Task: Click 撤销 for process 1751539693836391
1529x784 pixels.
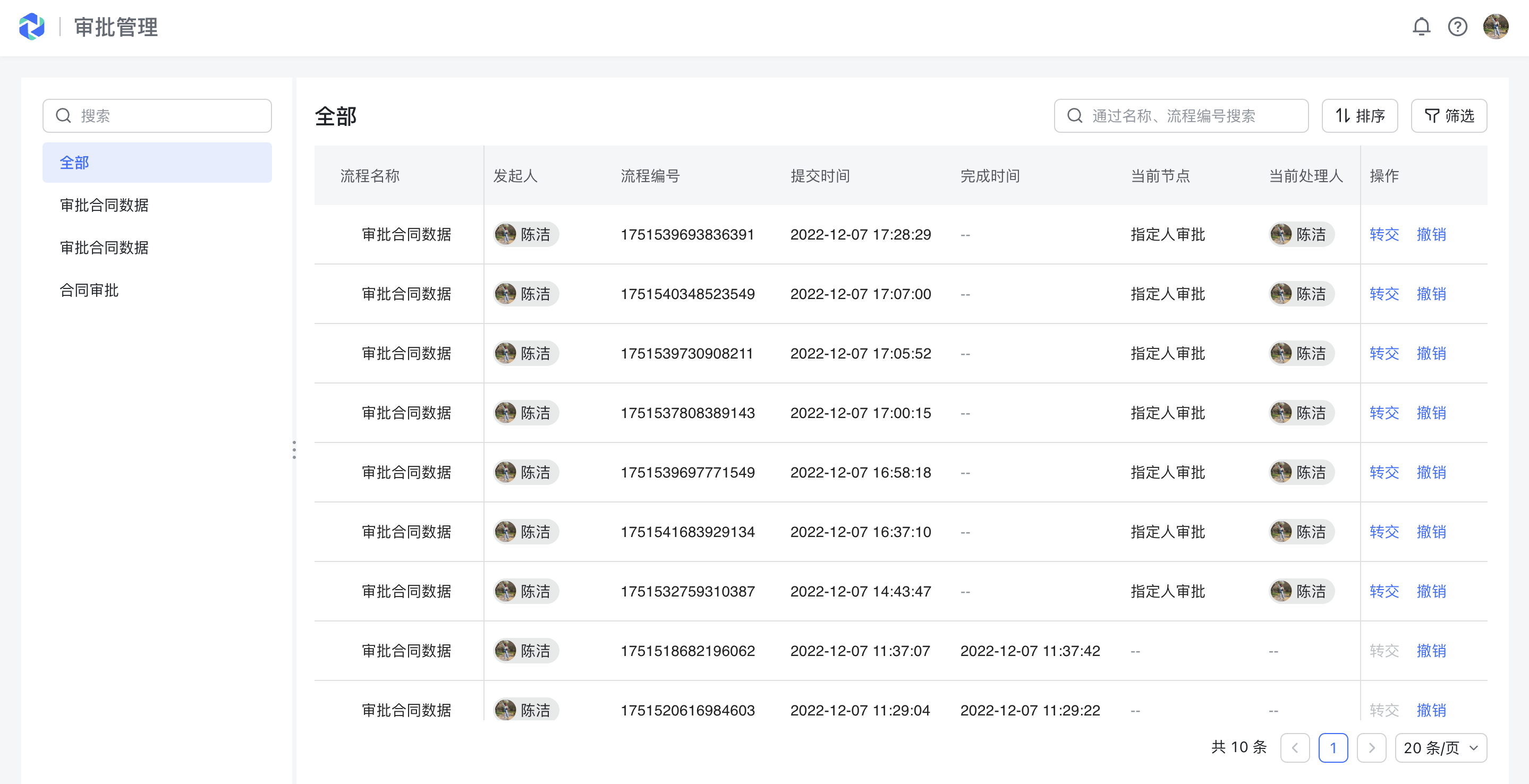Action: tap(1431, 234)
